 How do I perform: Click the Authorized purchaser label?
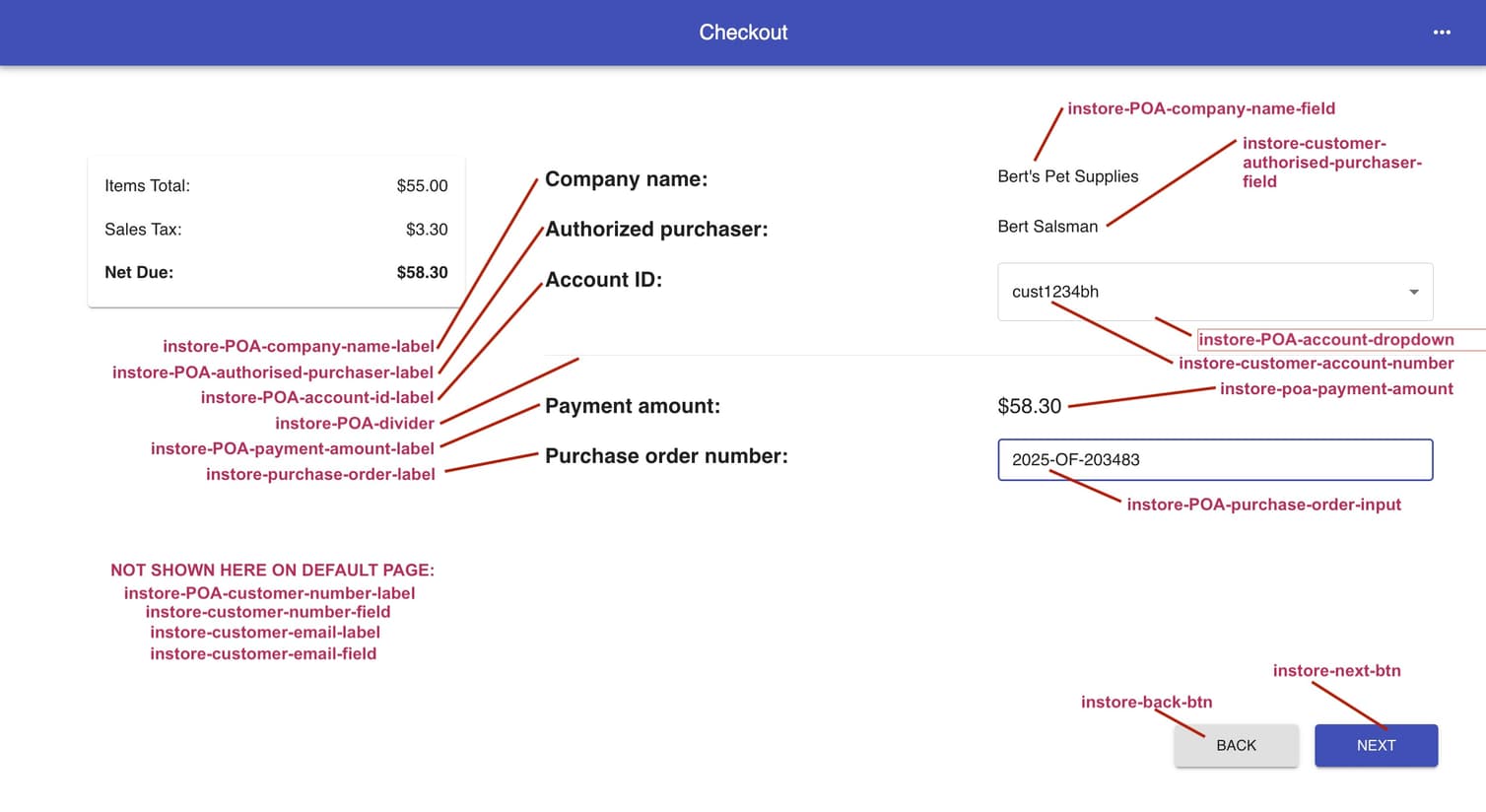[x=656, y=230]
